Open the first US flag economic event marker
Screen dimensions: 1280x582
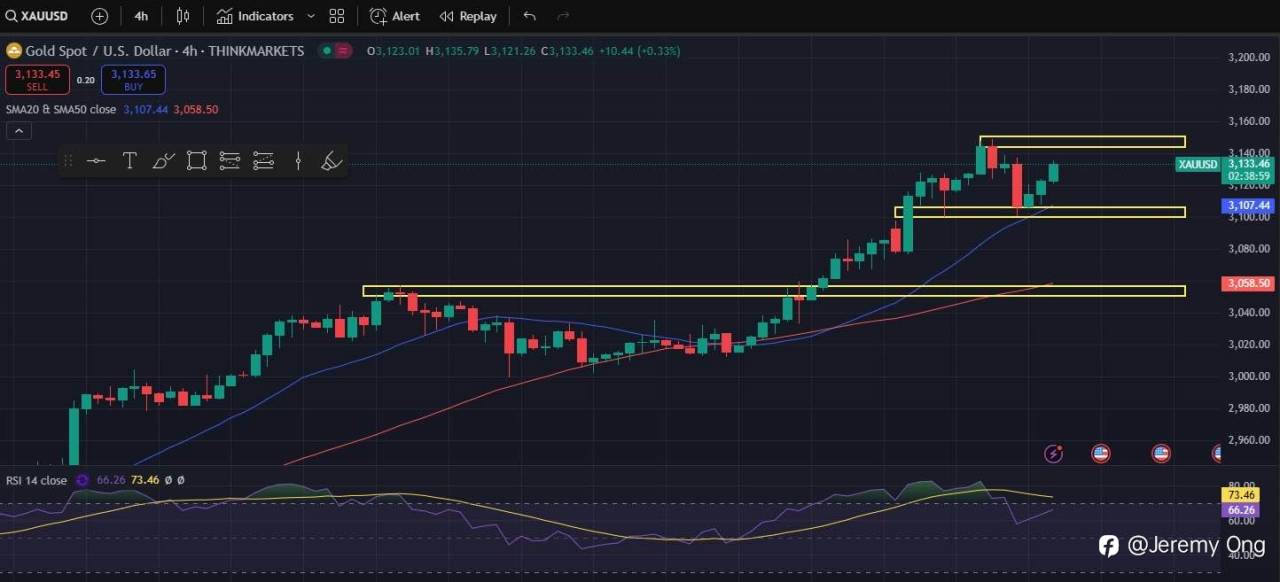(1101, 454)
